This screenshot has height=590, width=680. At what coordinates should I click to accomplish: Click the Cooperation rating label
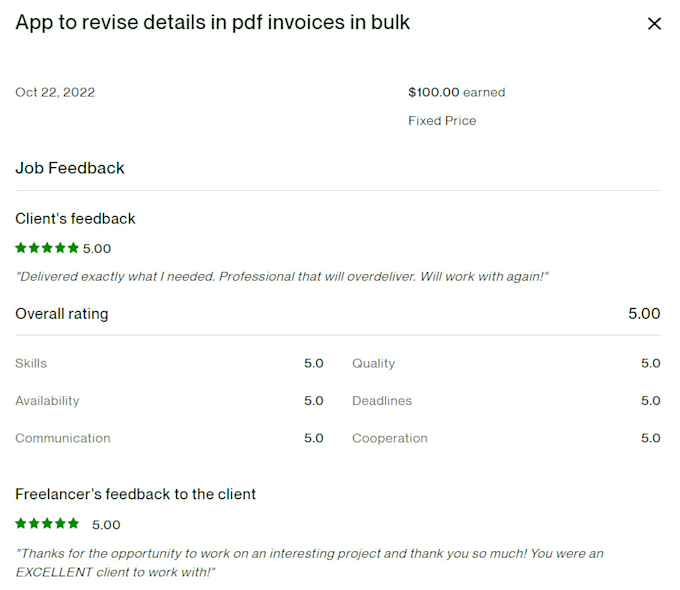pyautogui.click(x=390, y=438)
